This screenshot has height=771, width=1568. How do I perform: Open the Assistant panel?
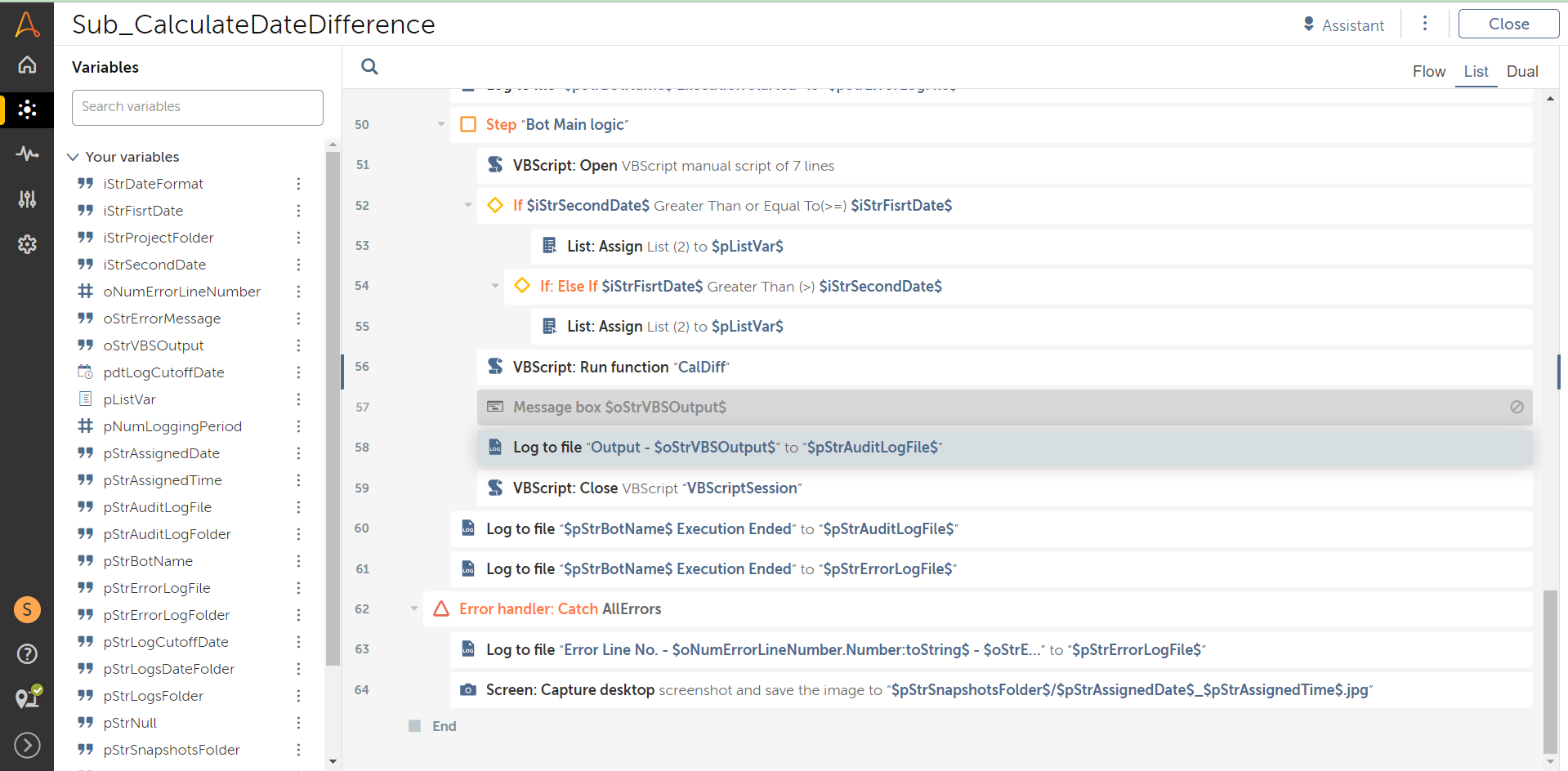pyautogui.click(x=1343, y=25)
